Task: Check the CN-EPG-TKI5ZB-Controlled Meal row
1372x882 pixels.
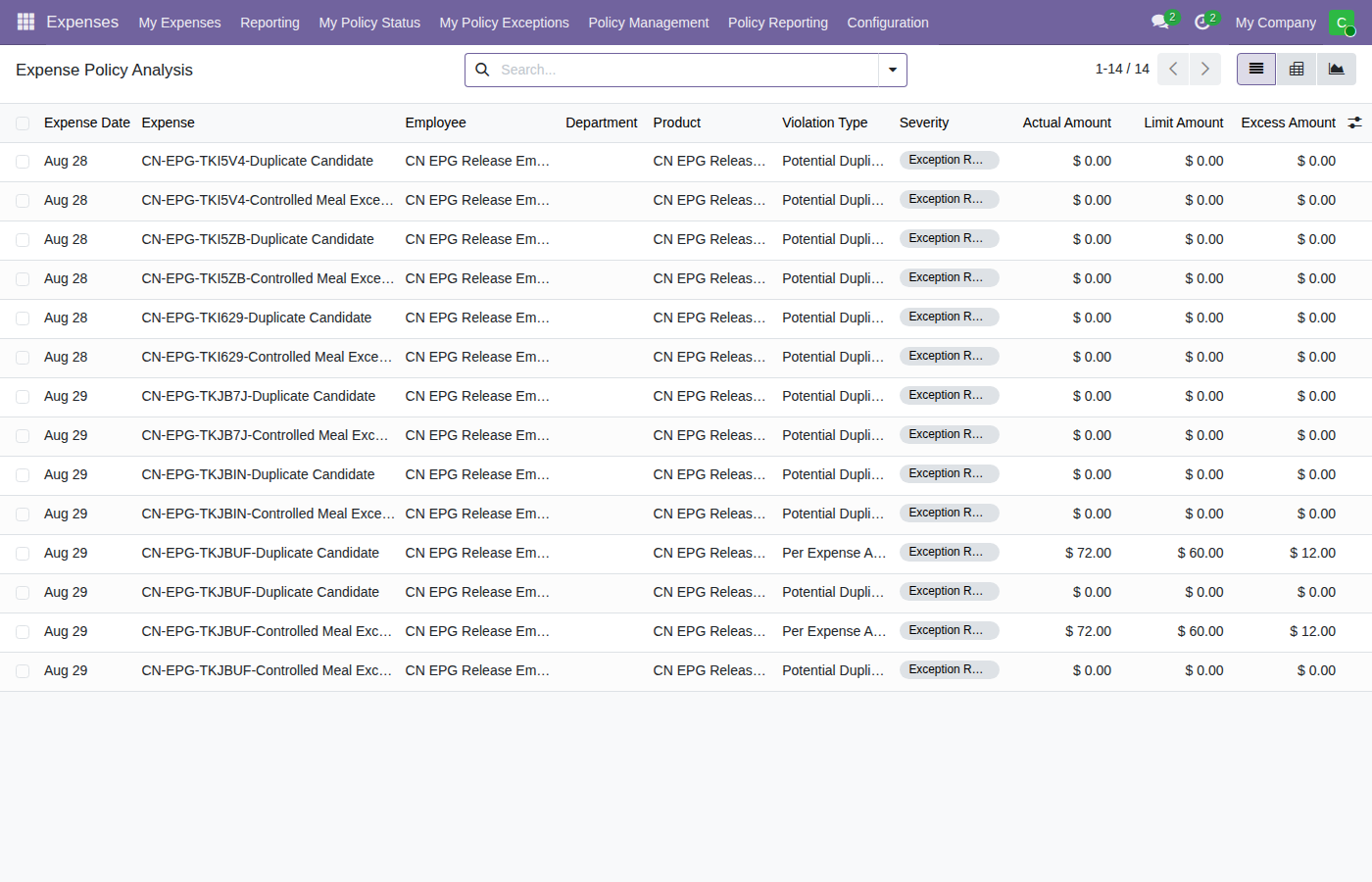Action: (23, 279)
